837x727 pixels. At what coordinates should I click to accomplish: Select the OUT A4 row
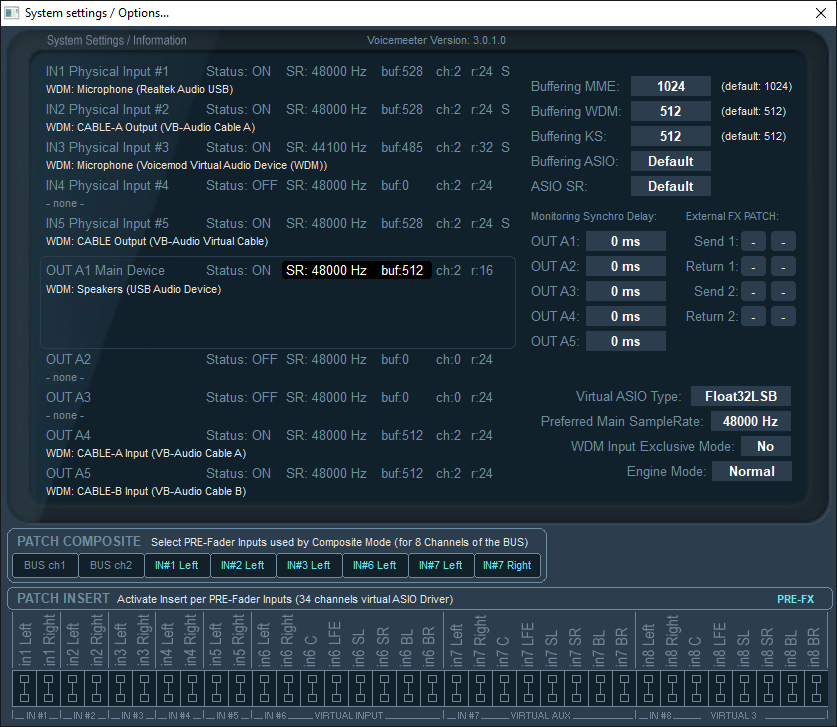click(269, 435)
